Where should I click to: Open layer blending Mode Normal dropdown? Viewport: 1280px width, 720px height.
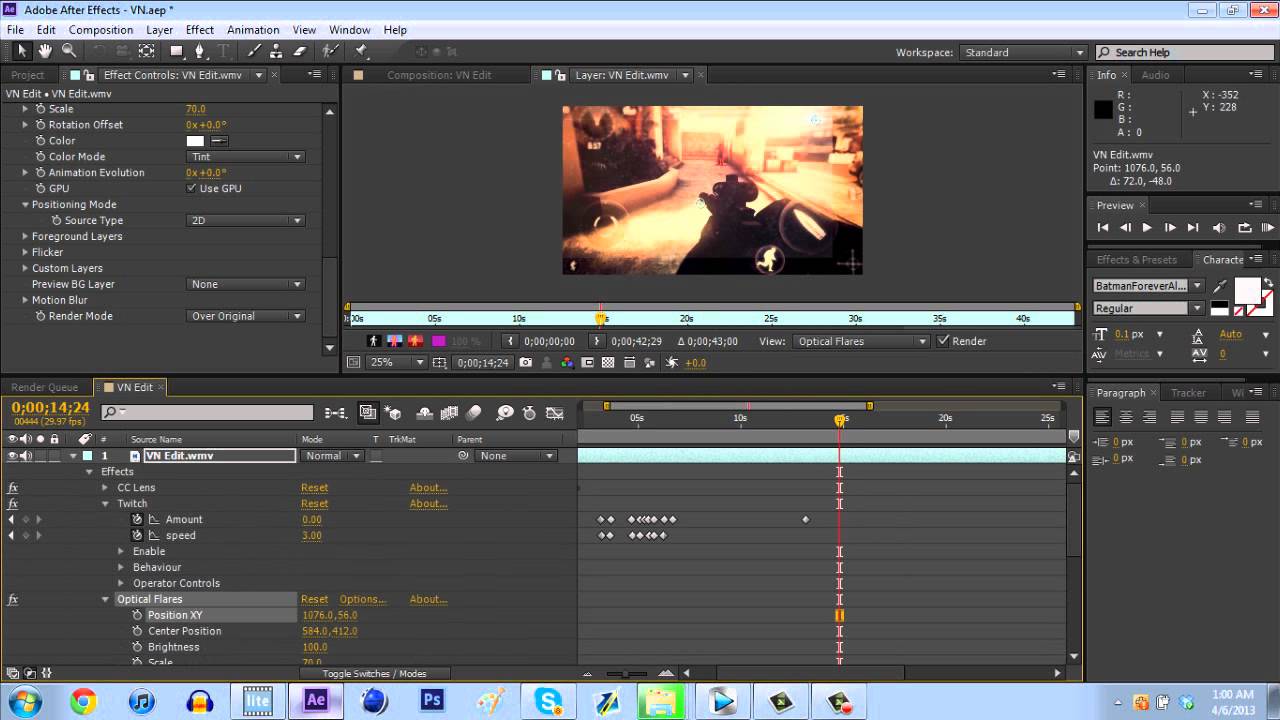(x=333, y=456)
